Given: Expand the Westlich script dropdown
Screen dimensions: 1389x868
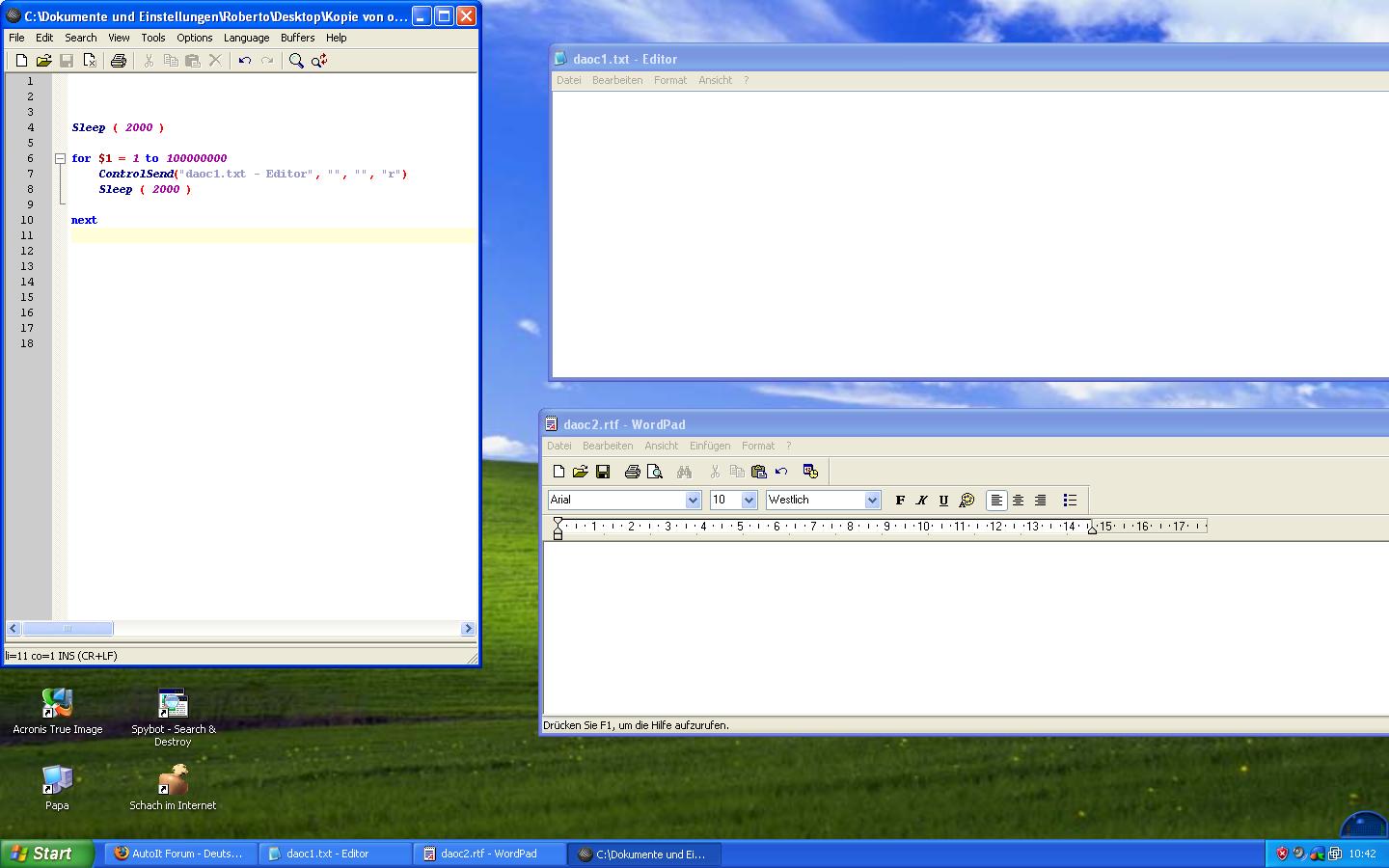Looking at the screenshot, I should 872,500.
